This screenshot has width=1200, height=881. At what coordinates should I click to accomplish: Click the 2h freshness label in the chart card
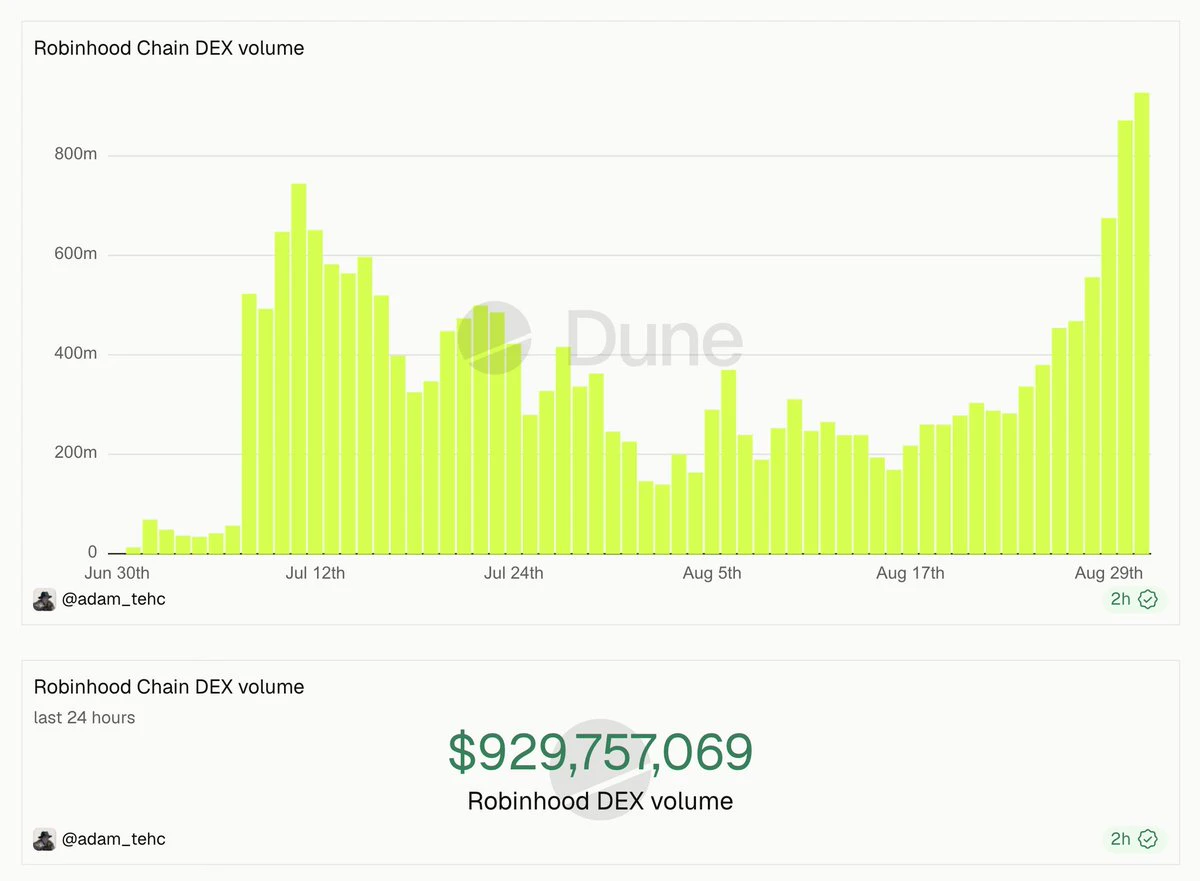pos(1120,600)
